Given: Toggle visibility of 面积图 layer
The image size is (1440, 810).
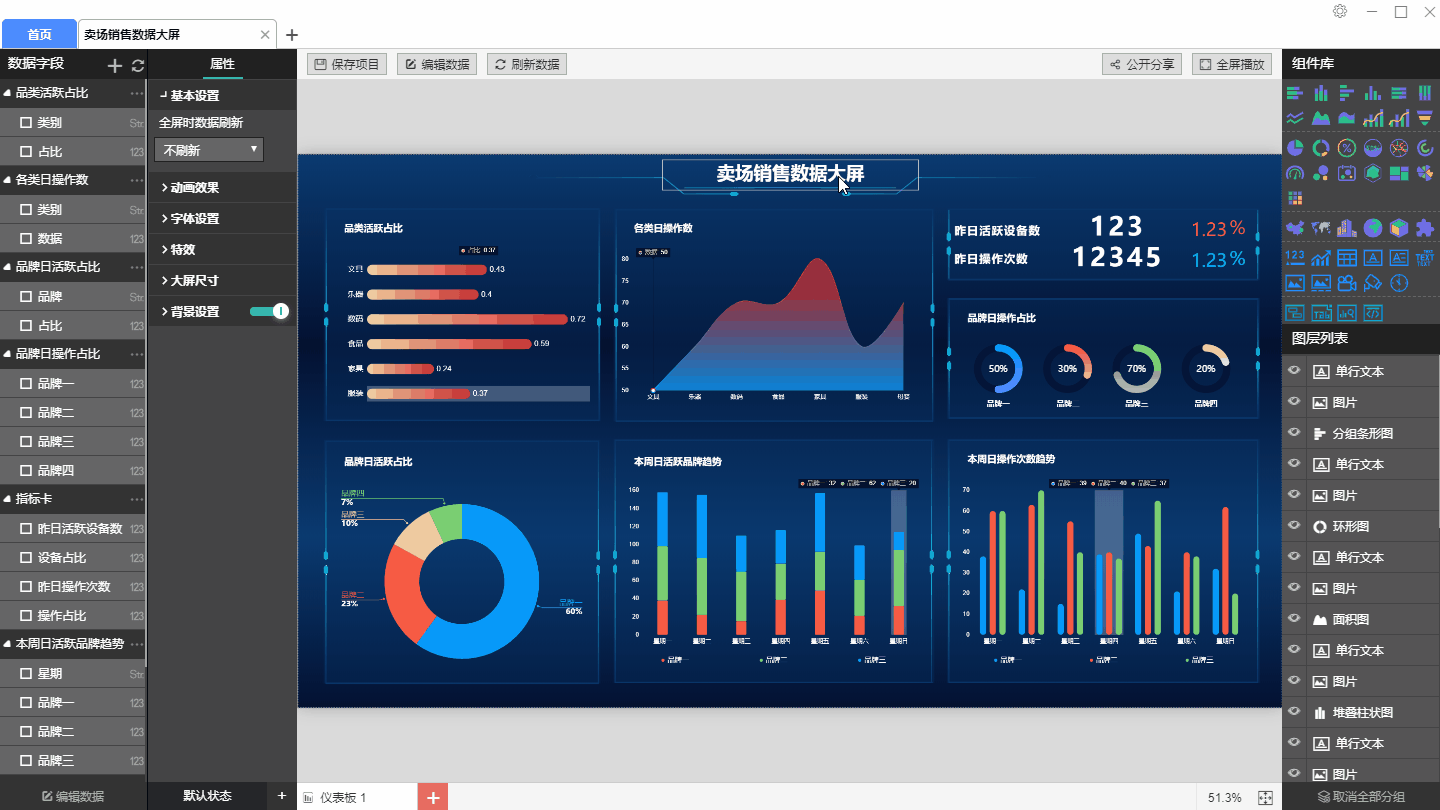Looking at the screenshot, I should [x=1294, y=619].
